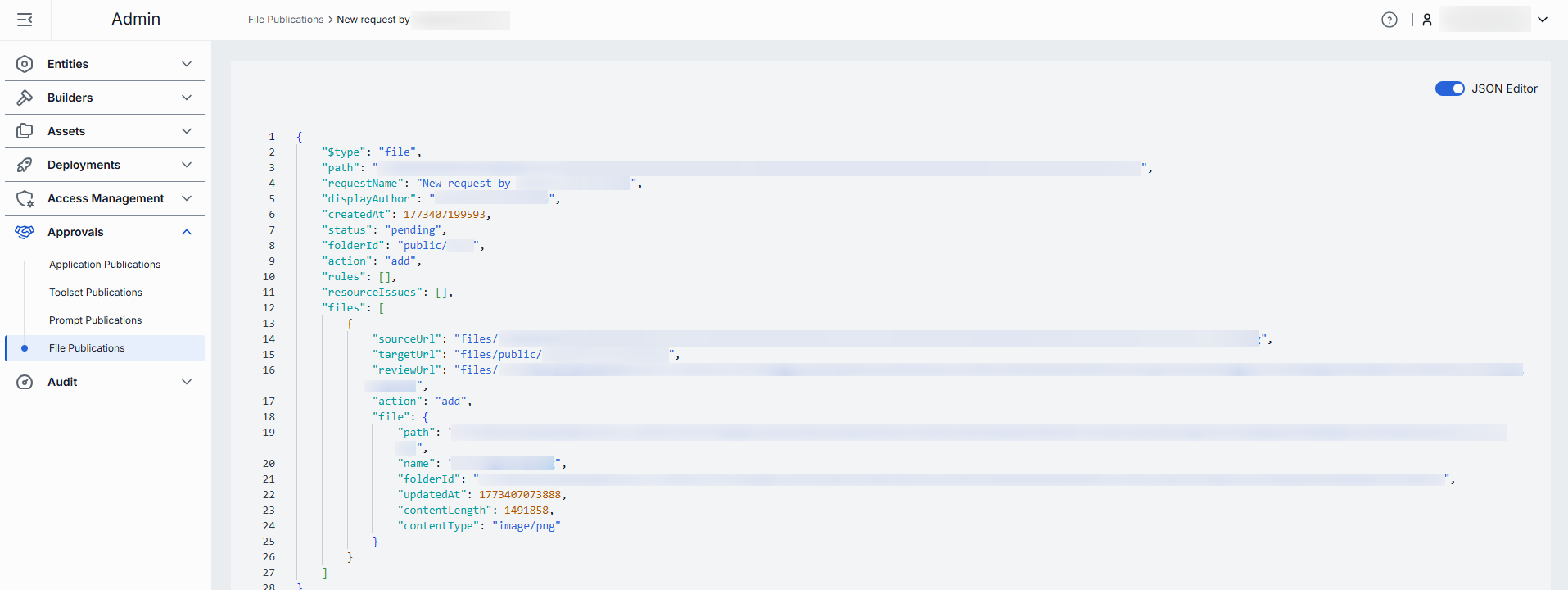1568x590 pixels.
Task: Click the hamburger menu collapse icon
Action: click(25, 20)
